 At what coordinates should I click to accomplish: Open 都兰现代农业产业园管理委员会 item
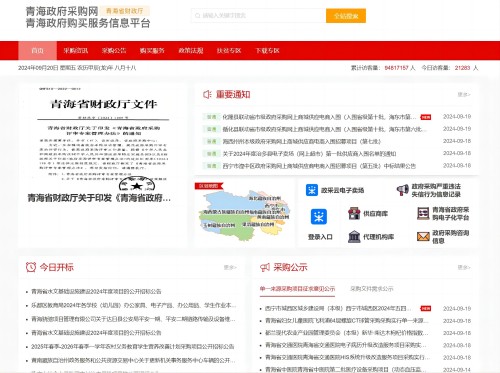point(346,333)
